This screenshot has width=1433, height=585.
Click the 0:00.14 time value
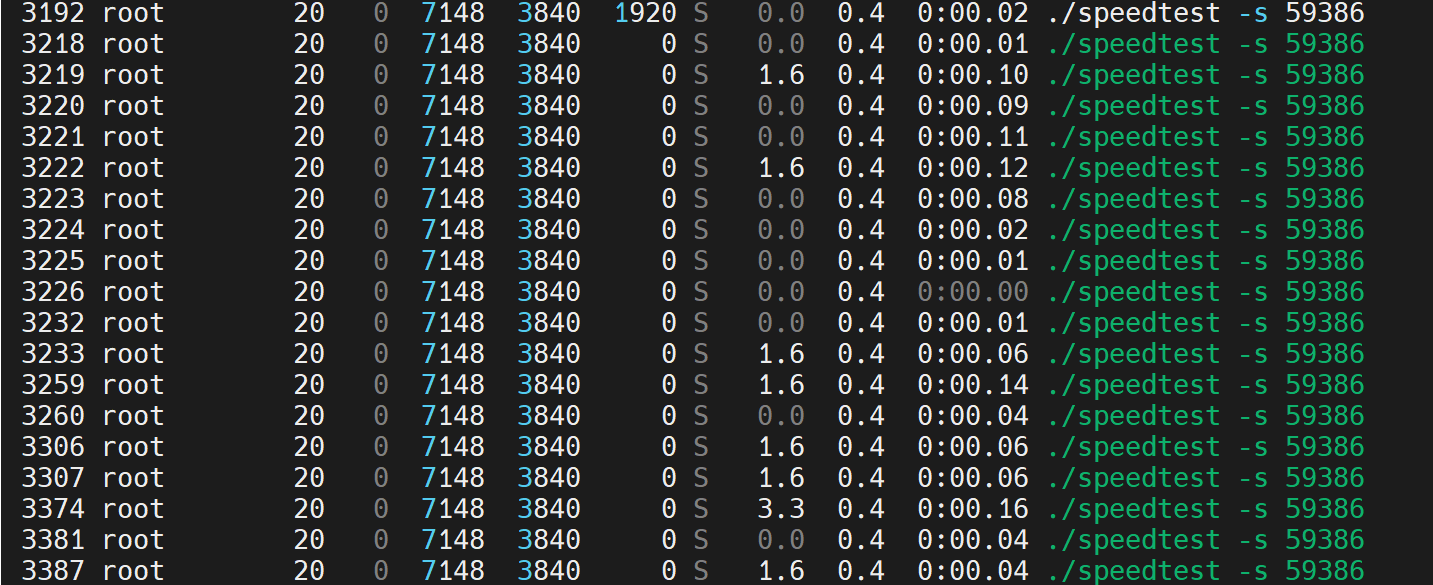pyautogui.click(x=972, y=385)
